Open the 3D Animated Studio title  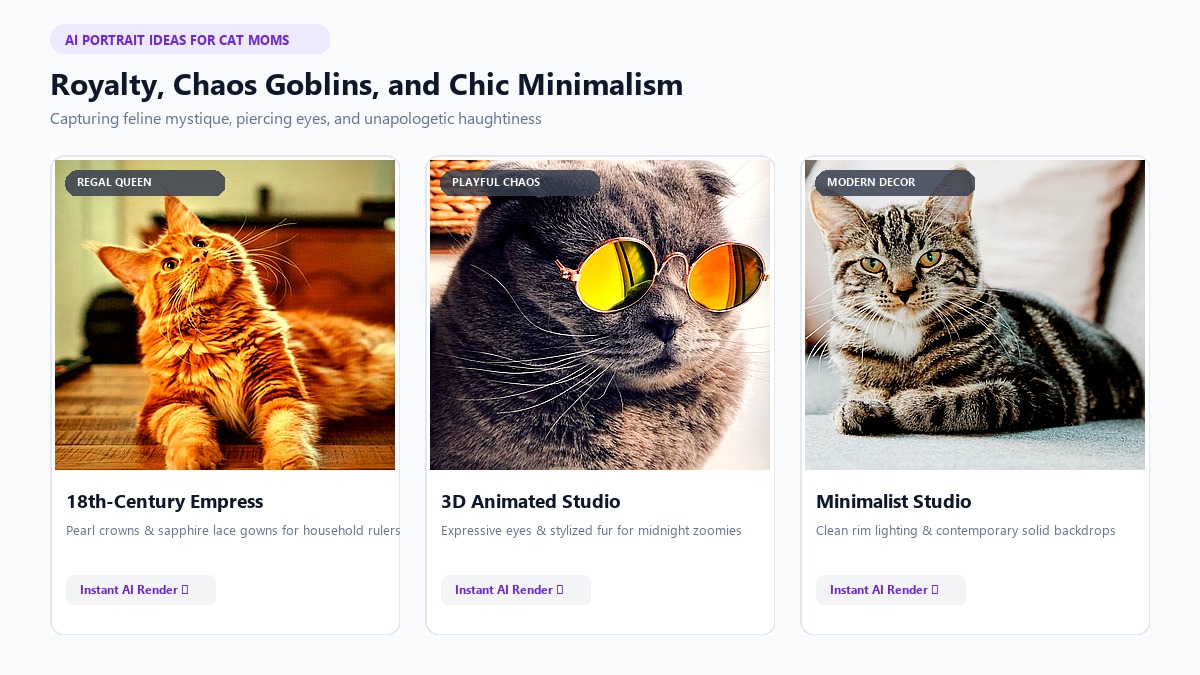pyautogui.click(x=531, y=502)
